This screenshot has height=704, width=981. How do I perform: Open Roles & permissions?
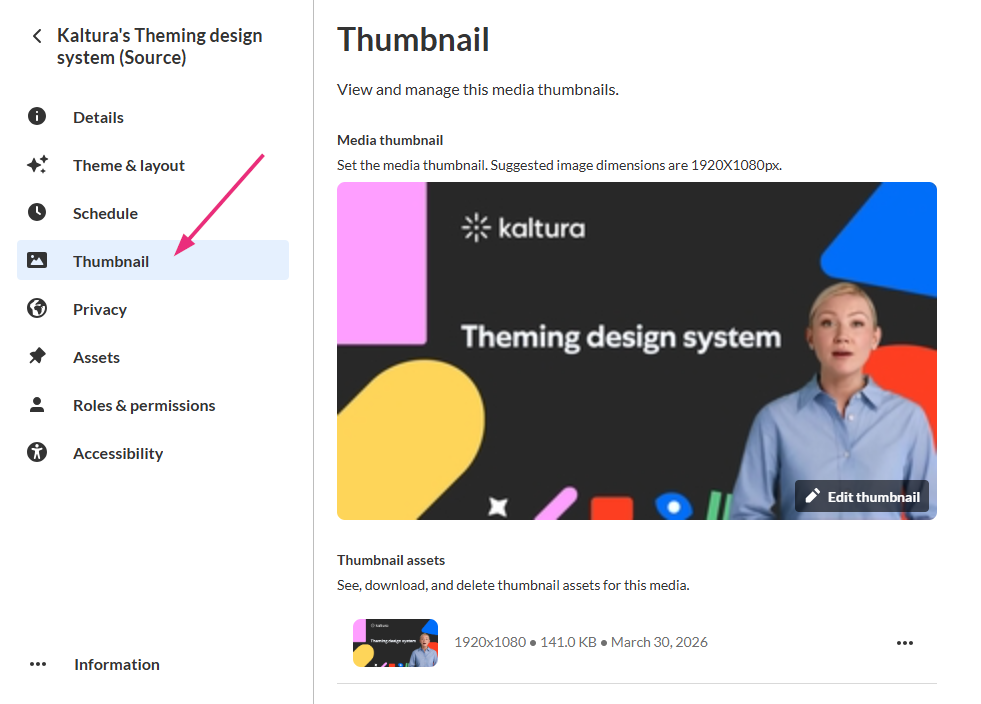click(x=153, y=406)
